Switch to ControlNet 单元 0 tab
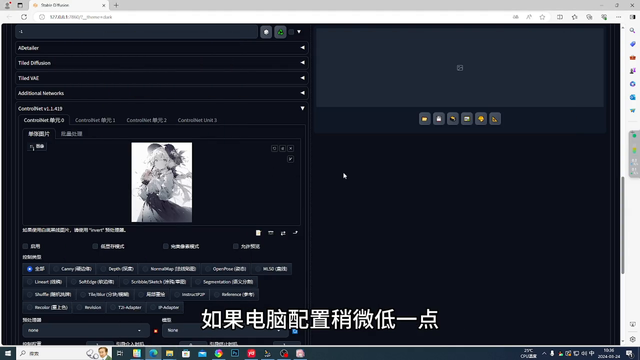The width and height of the screenshot is (640, 360). tap(44, 120)
